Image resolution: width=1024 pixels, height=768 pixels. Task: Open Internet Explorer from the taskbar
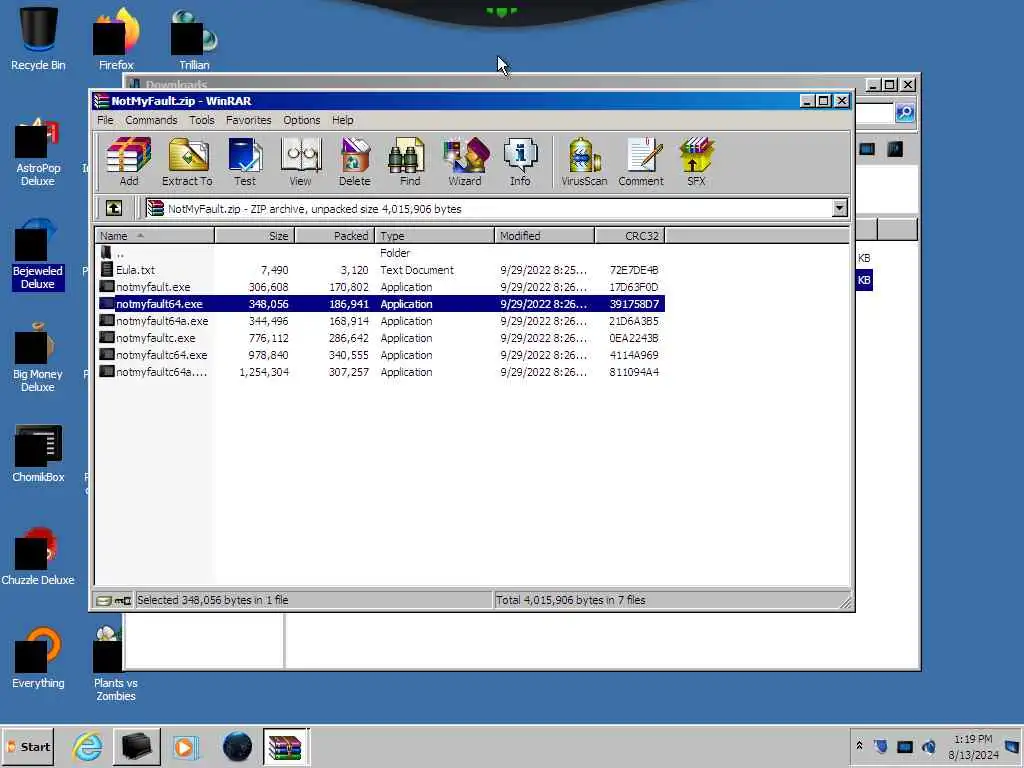click(x=88, y=746)
